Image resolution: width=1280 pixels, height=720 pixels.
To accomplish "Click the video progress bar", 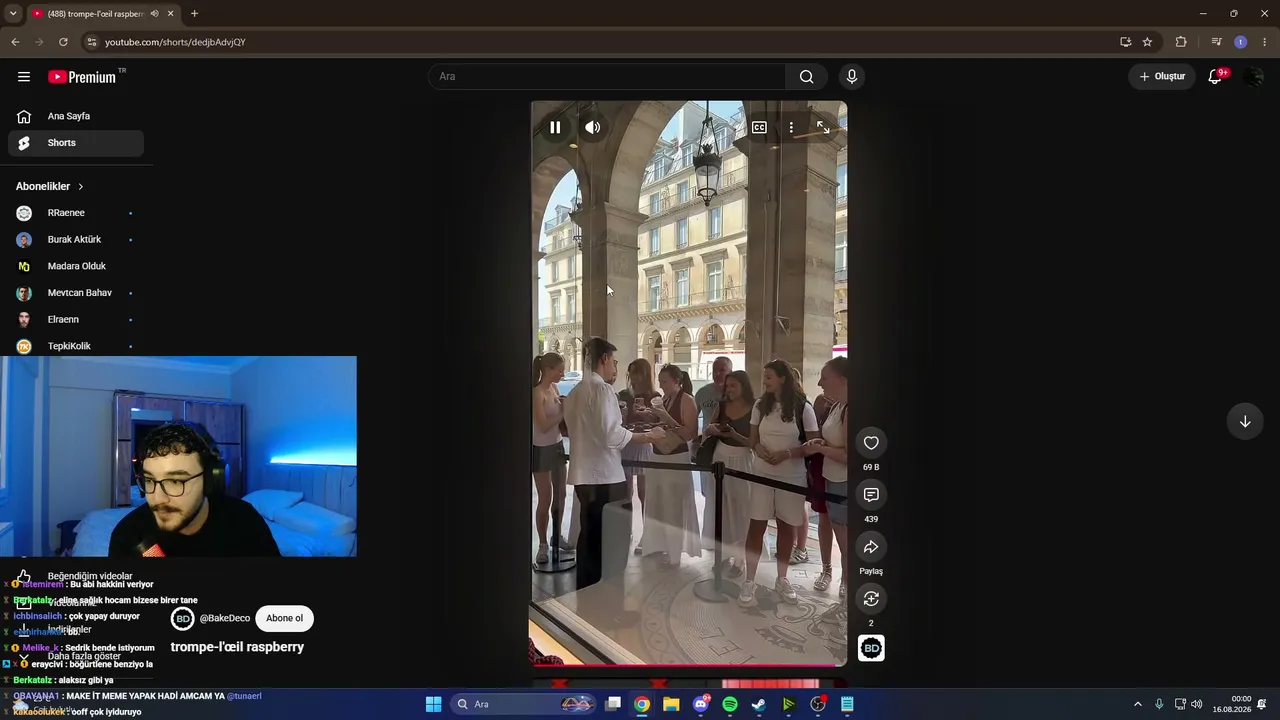I will tap(688, 664).
